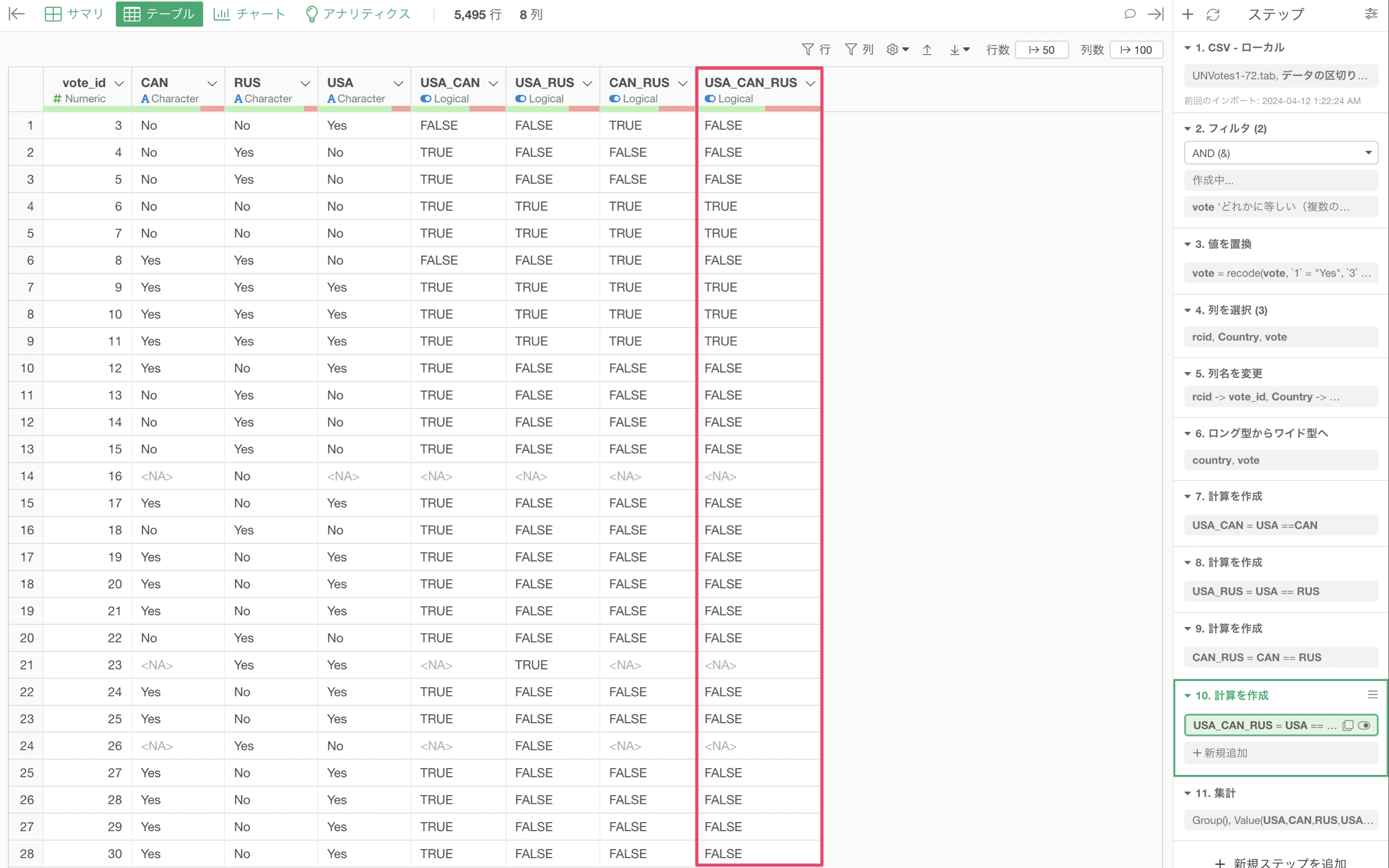
Task: Collapse step 5. 列名を変更
Action: point(1187,374)
